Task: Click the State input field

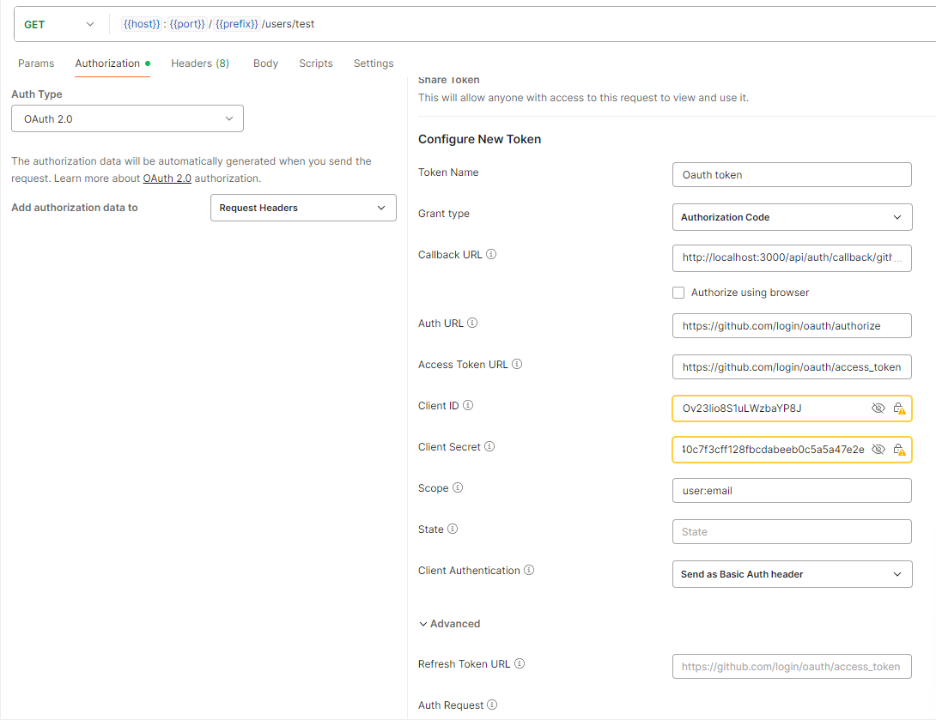Action: [791, 532]
